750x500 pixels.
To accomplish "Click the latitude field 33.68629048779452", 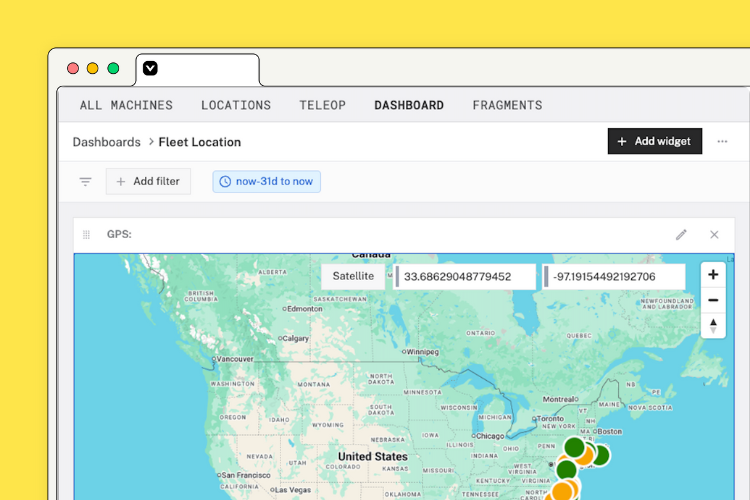I will 464,277.
